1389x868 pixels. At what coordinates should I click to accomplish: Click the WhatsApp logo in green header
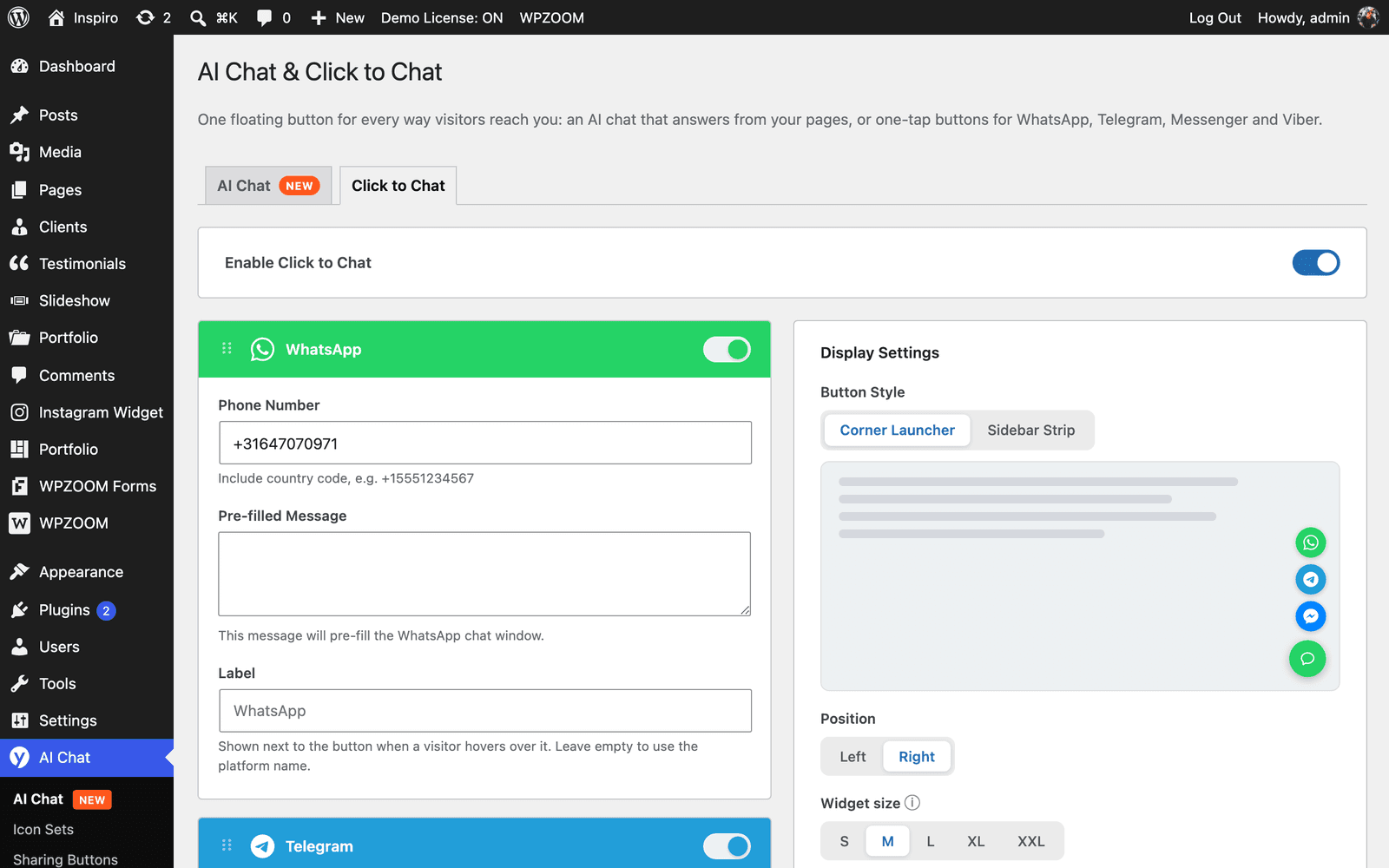(x=262, y=349)
